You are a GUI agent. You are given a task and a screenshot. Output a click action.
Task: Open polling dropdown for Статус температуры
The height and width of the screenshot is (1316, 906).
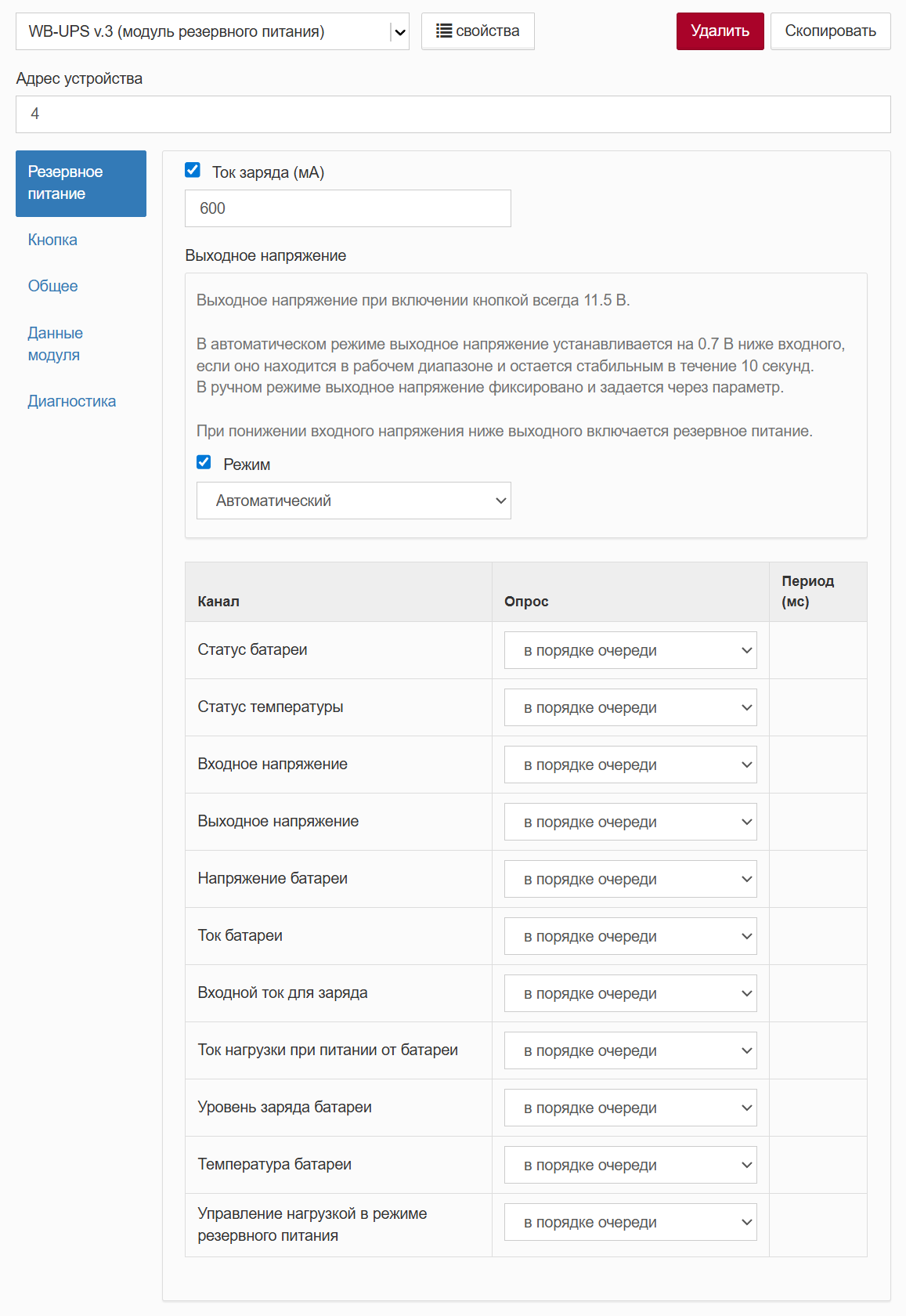coord(630,707)
